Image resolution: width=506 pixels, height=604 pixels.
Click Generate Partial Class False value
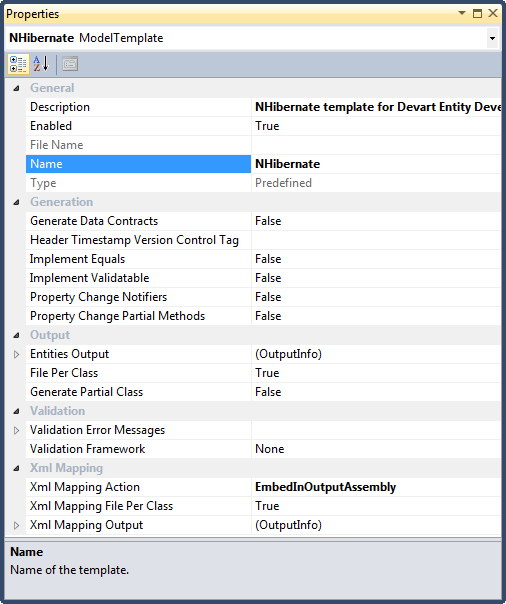[x=268, y=392]
